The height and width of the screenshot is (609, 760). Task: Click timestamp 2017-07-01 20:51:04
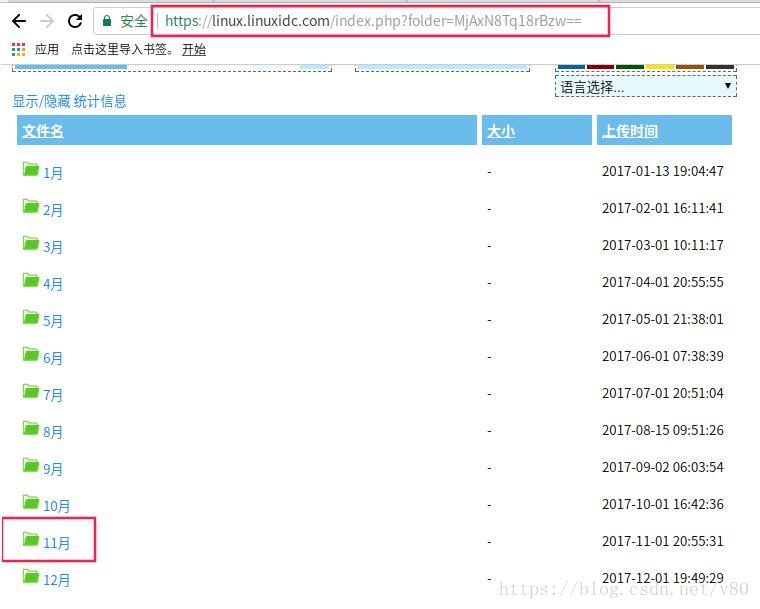coord(663,393)
